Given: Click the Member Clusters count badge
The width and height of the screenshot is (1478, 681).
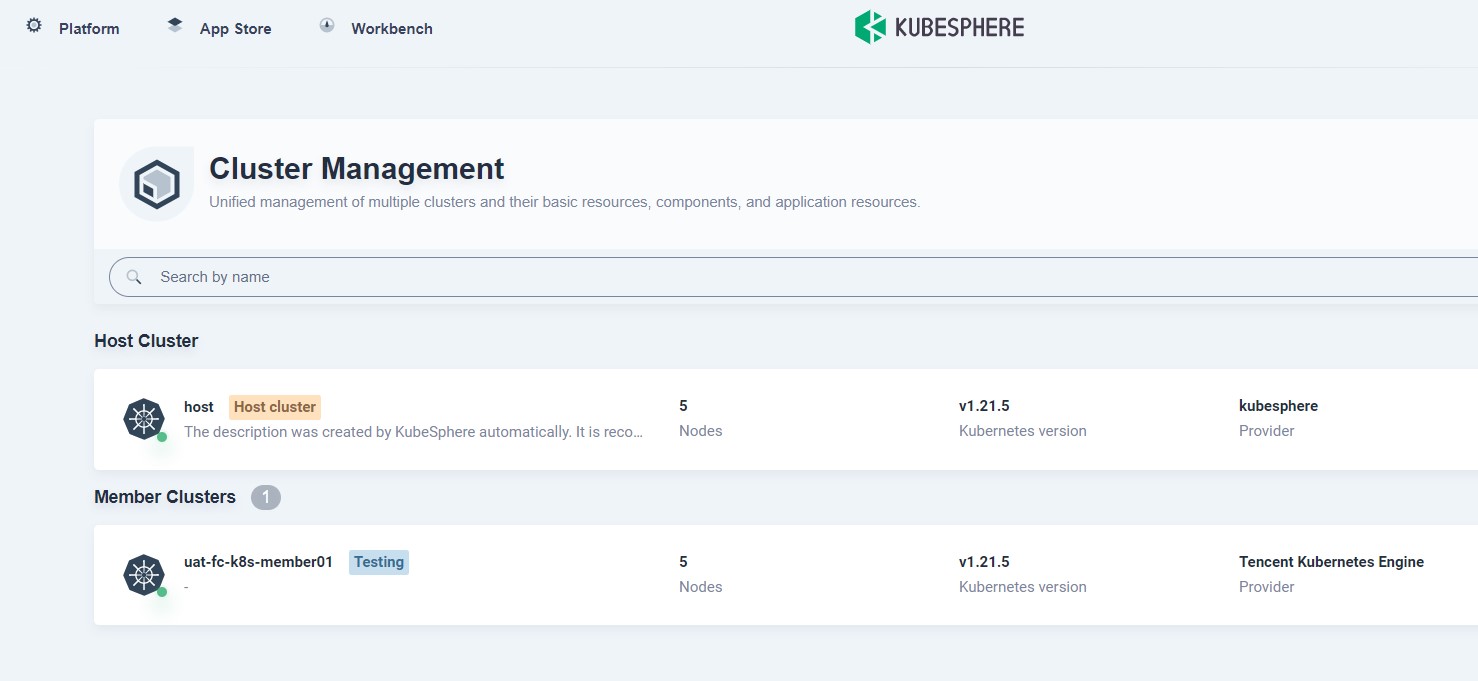Looking at the screenshot, I should pos(265,496).
